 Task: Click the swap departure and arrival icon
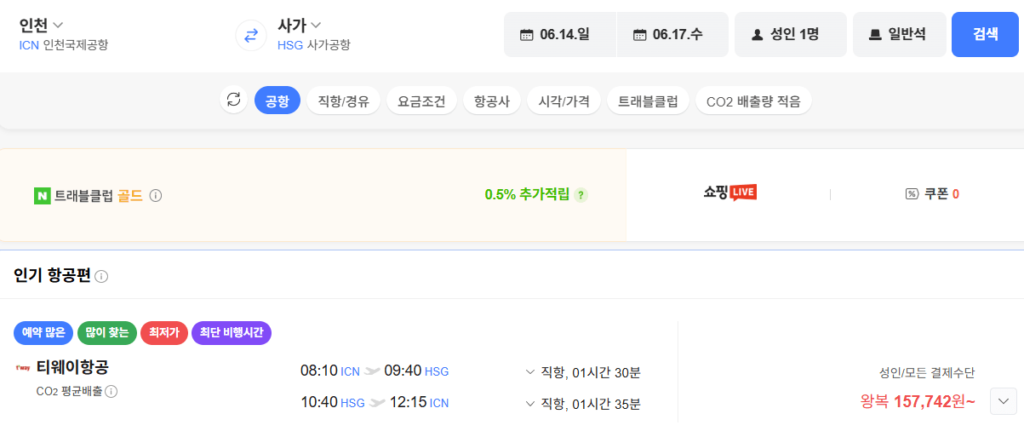[251, 35]
